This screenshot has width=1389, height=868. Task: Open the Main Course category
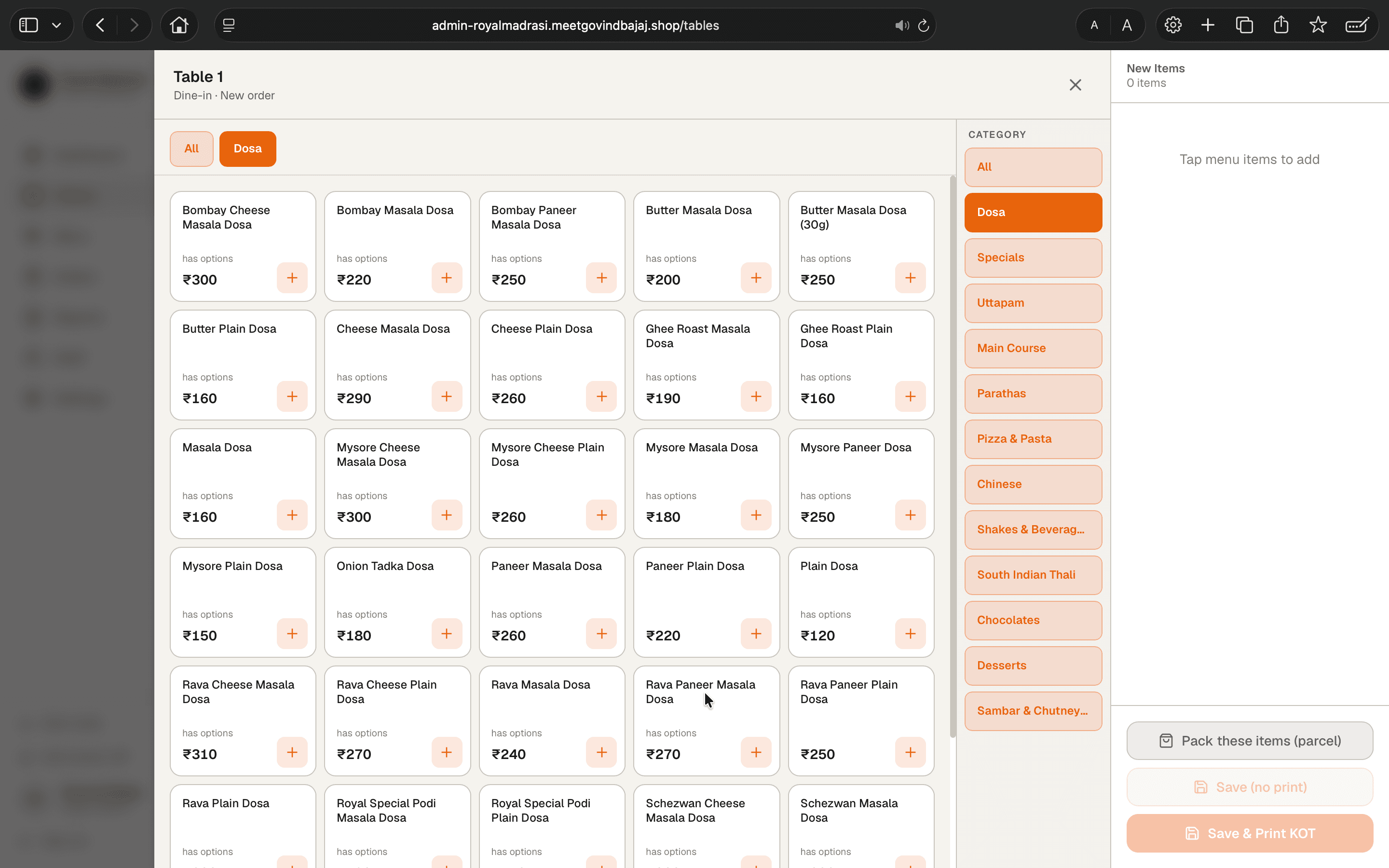(x=1033, y=349)
